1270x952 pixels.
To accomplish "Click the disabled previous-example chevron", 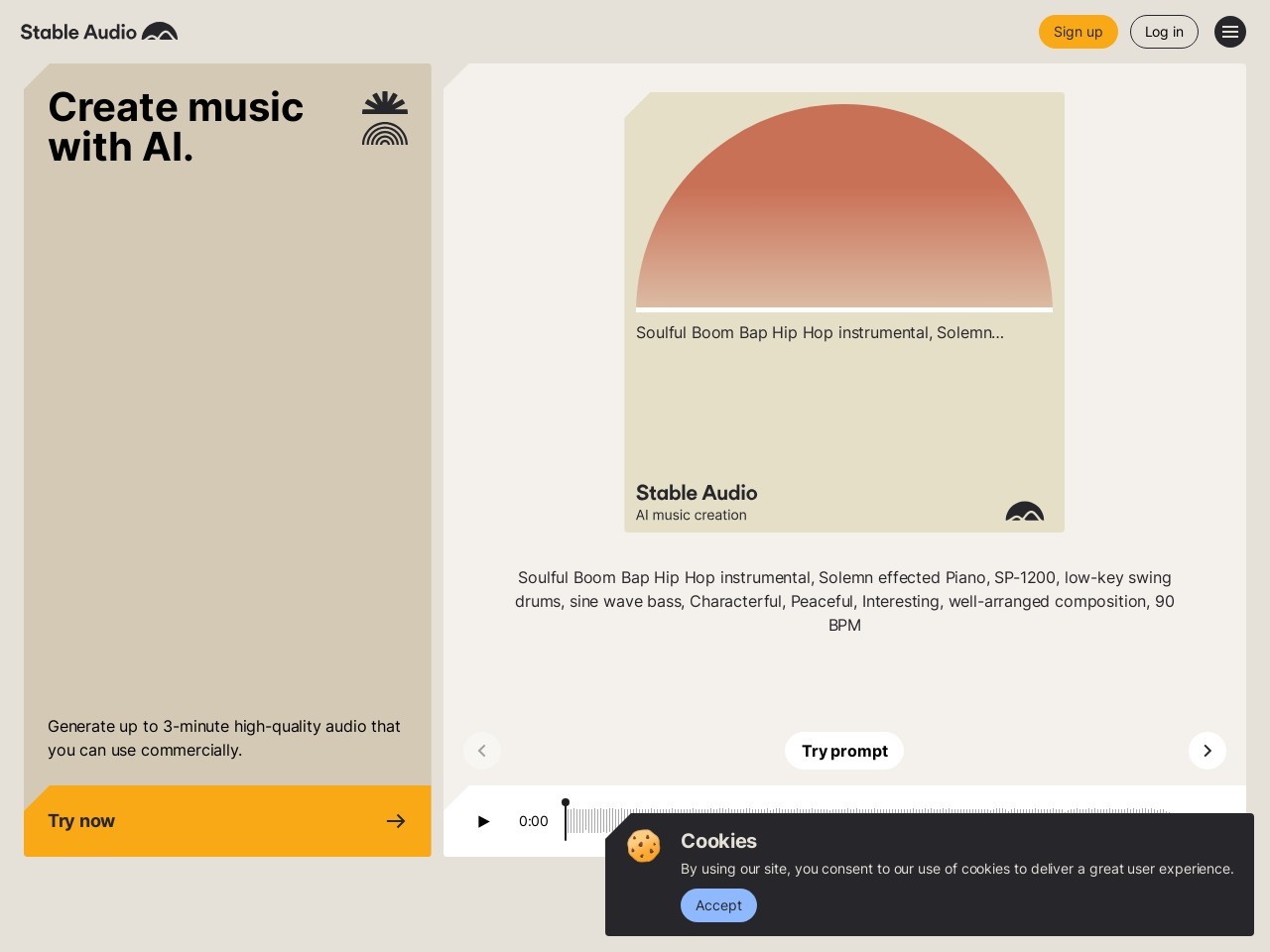I will pos(482,751).
